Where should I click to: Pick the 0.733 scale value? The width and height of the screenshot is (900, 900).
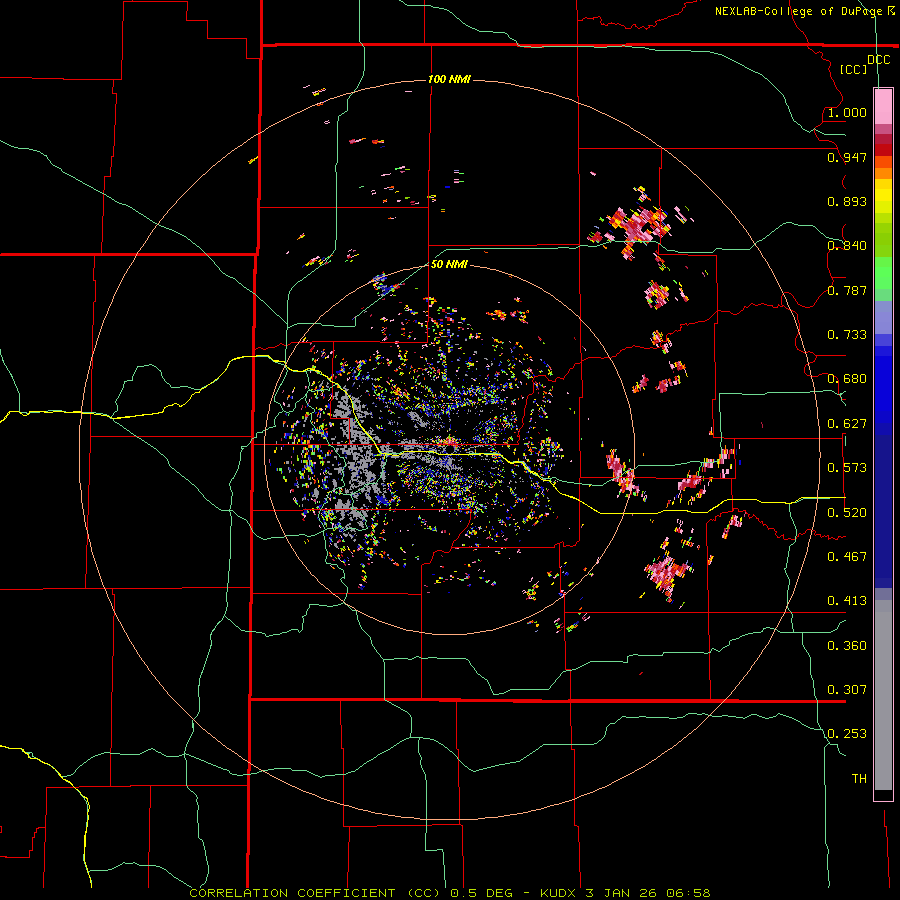click(847, 335)
